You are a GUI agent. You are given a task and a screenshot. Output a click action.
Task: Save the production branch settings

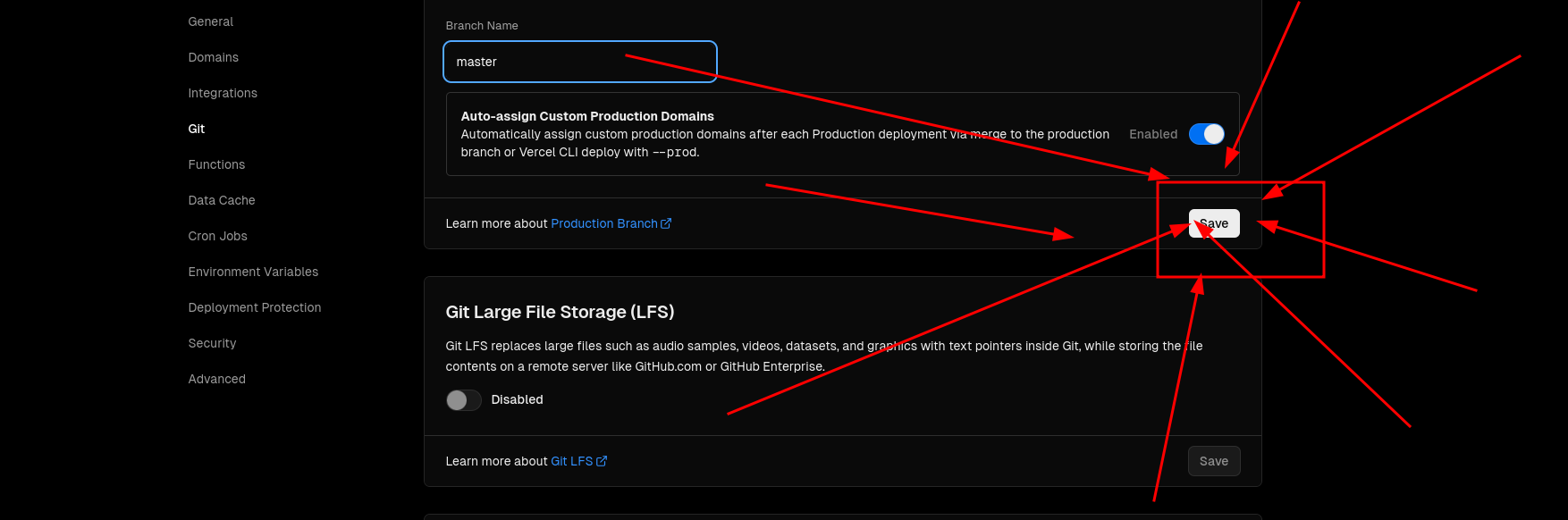(1214, 223)
